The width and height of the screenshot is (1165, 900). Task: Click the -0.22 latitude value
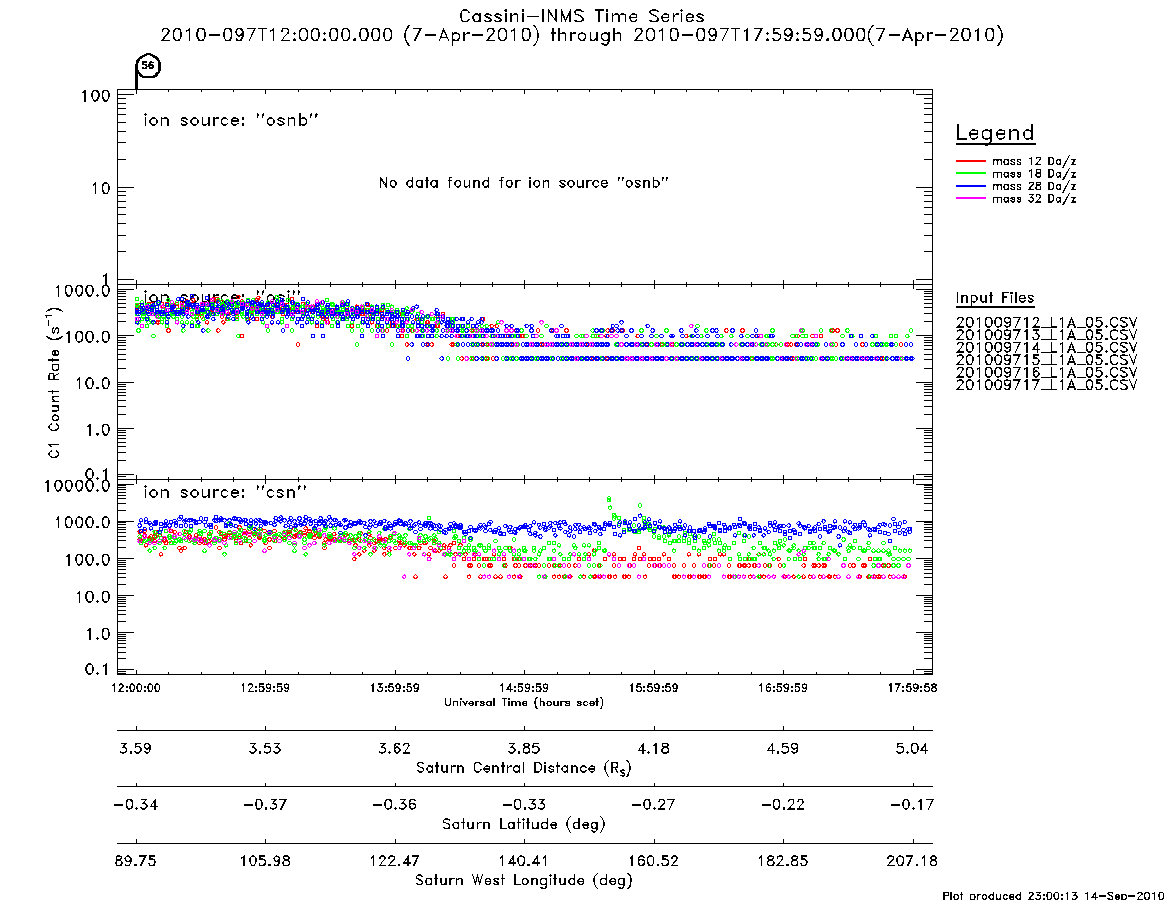click(783, 805)
